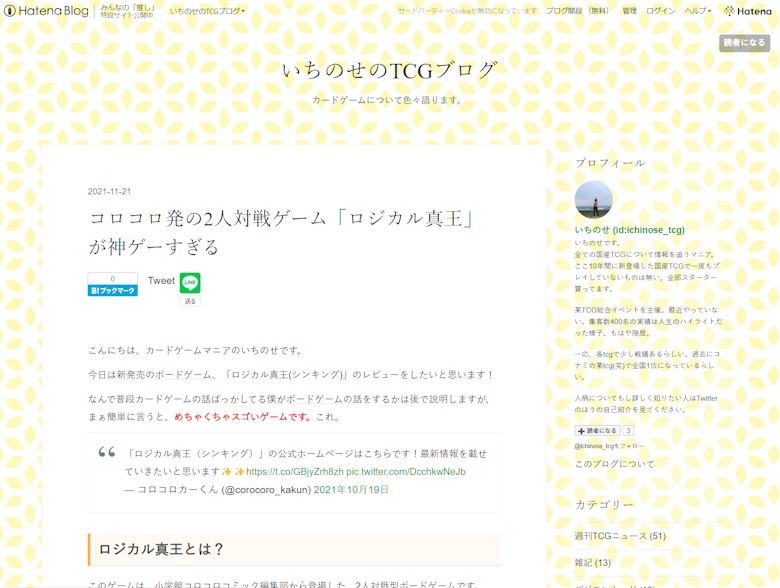Expand the ヘルプ dropdown menu

coord(697,11)
